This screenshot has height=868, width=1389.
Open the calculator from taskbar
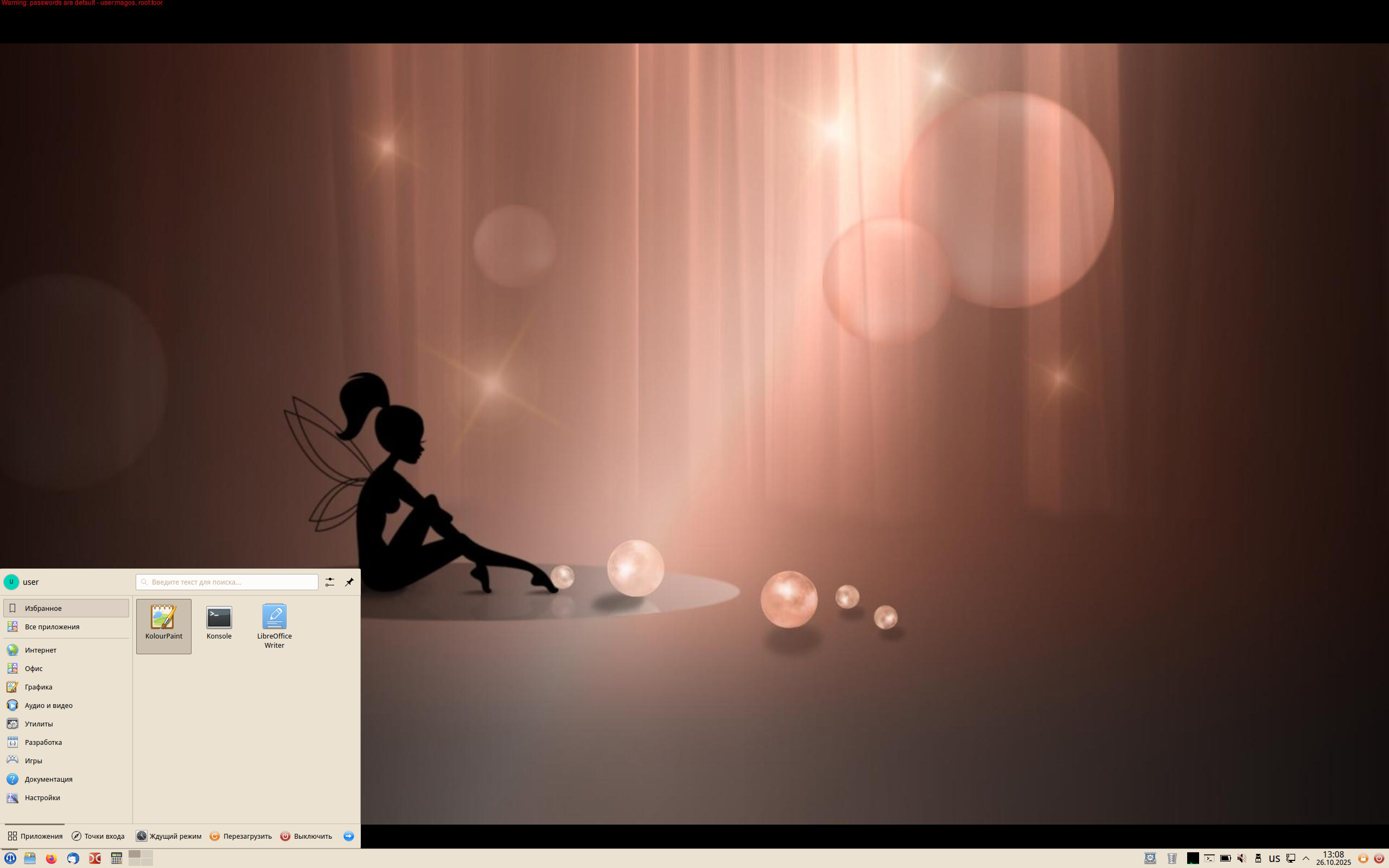click(x=117, y=858)
